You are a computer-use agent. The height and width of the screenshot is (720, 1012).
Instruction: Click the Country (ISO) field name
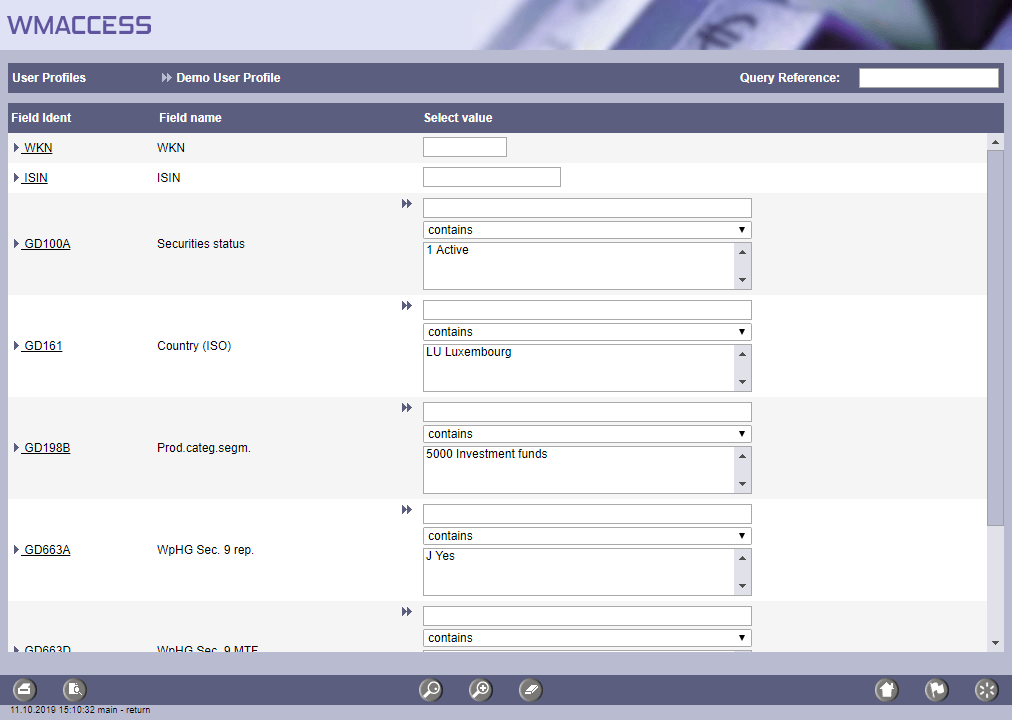[x=194, y=346]
